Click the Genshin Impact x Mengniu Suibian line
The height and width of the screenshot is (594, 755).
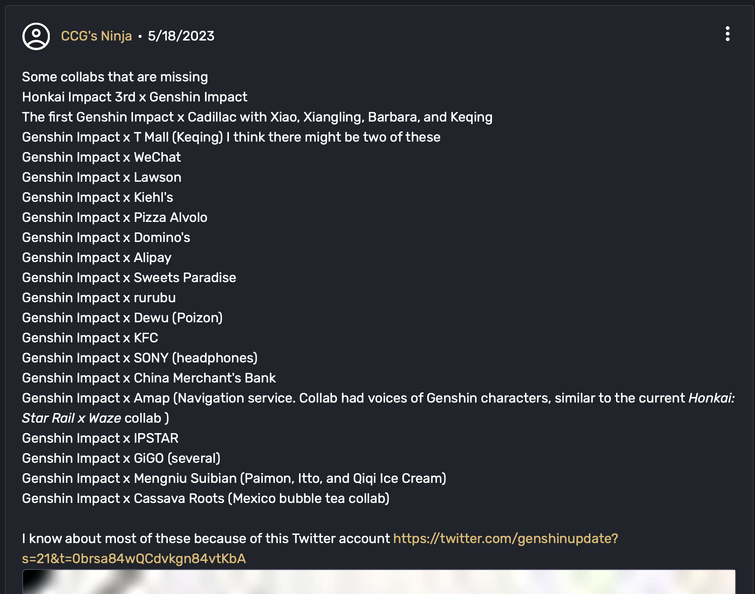234,478
